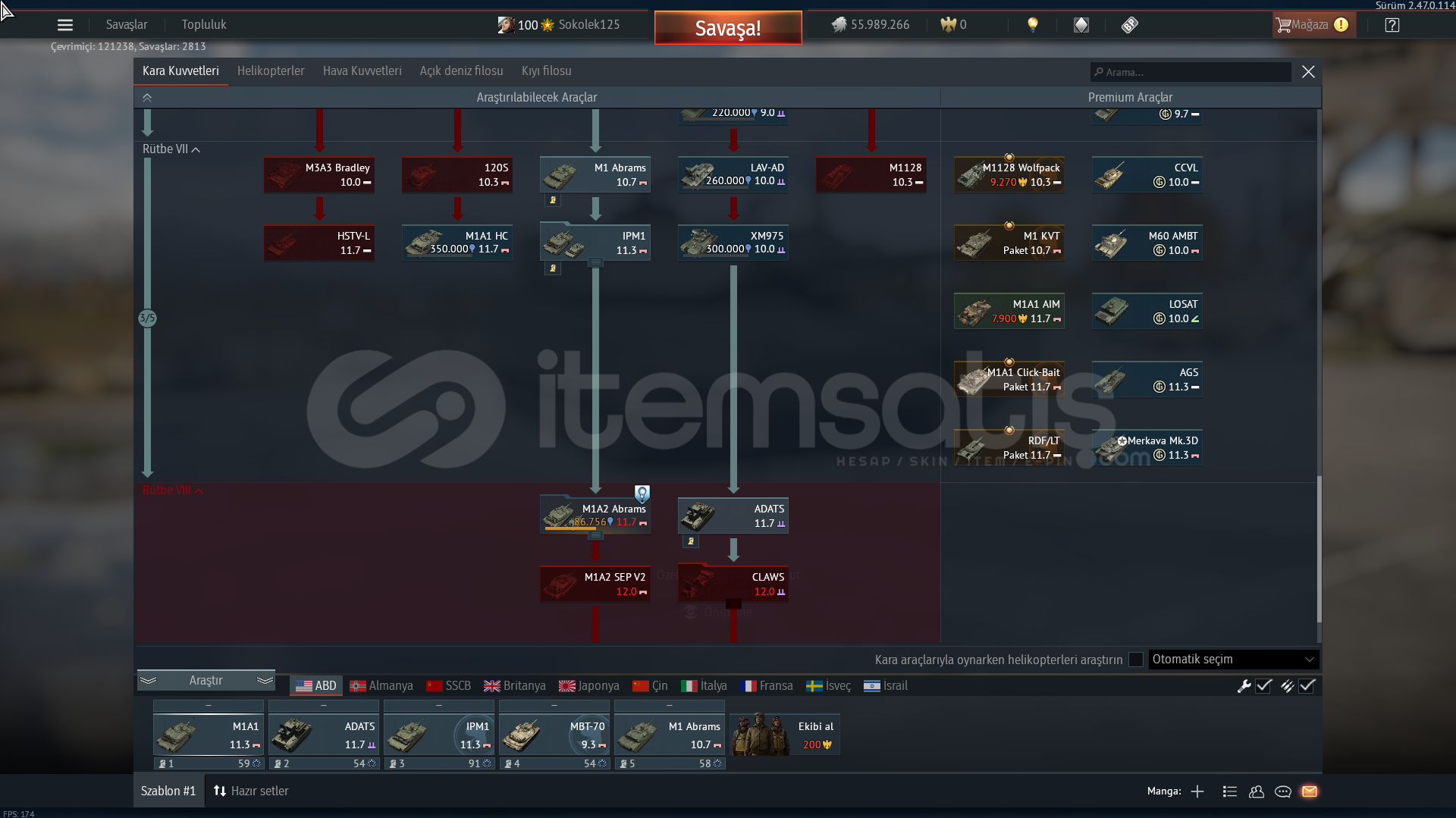Click crew badge under ADATS card
The width and height of the screenshot is (1456, 818).
[691, 541]
